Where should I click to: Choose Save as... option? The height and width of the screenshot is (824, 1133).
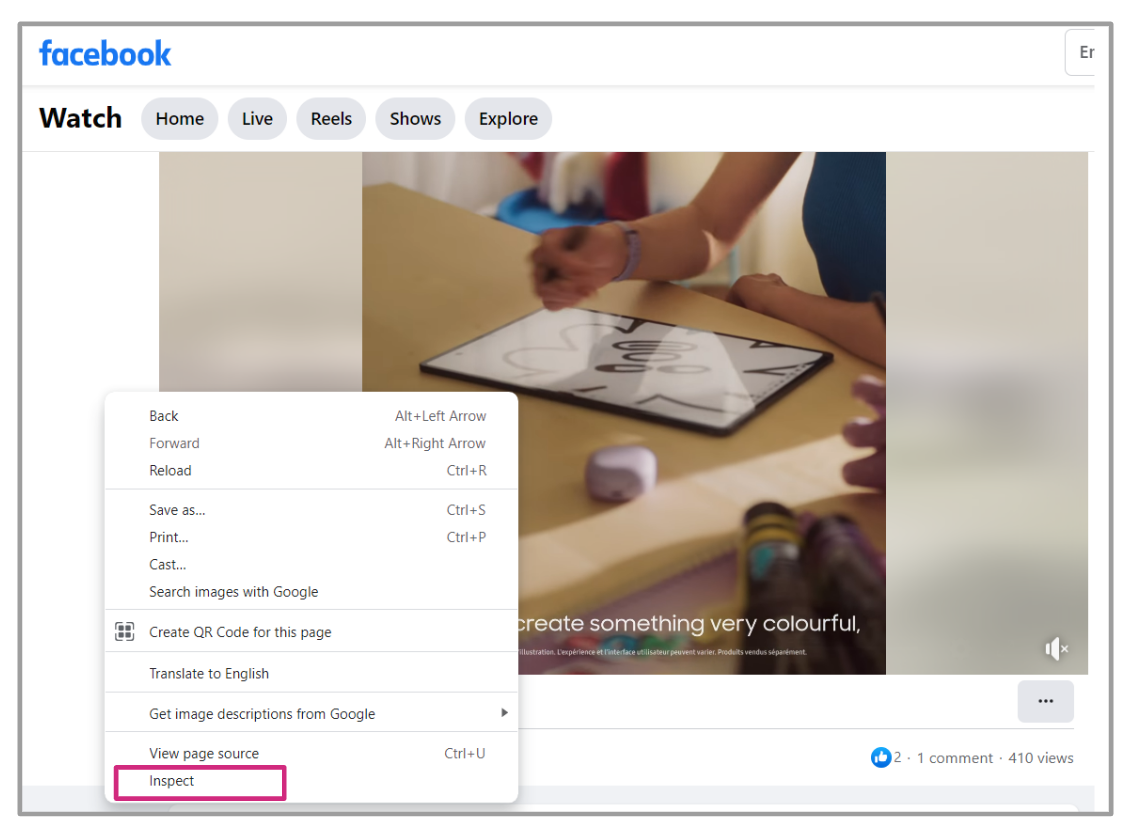pos(177,510)
